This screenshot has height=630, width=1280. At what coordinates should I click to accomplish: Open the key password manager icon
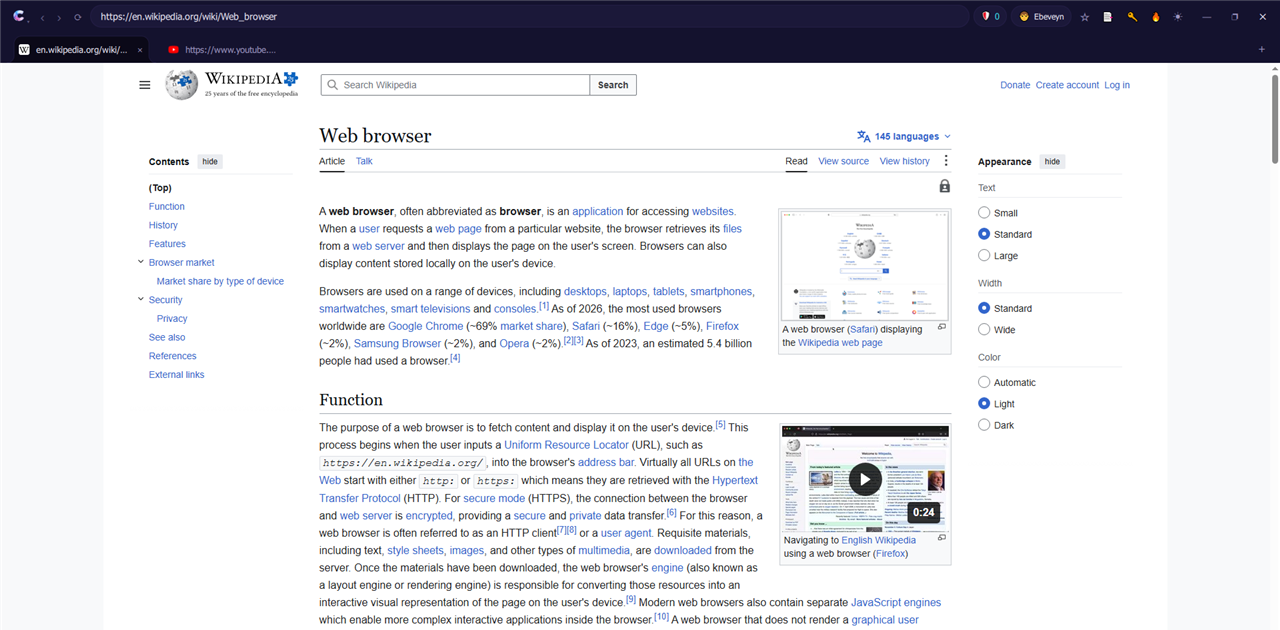pyautogui.click(x=1132, y=17)
